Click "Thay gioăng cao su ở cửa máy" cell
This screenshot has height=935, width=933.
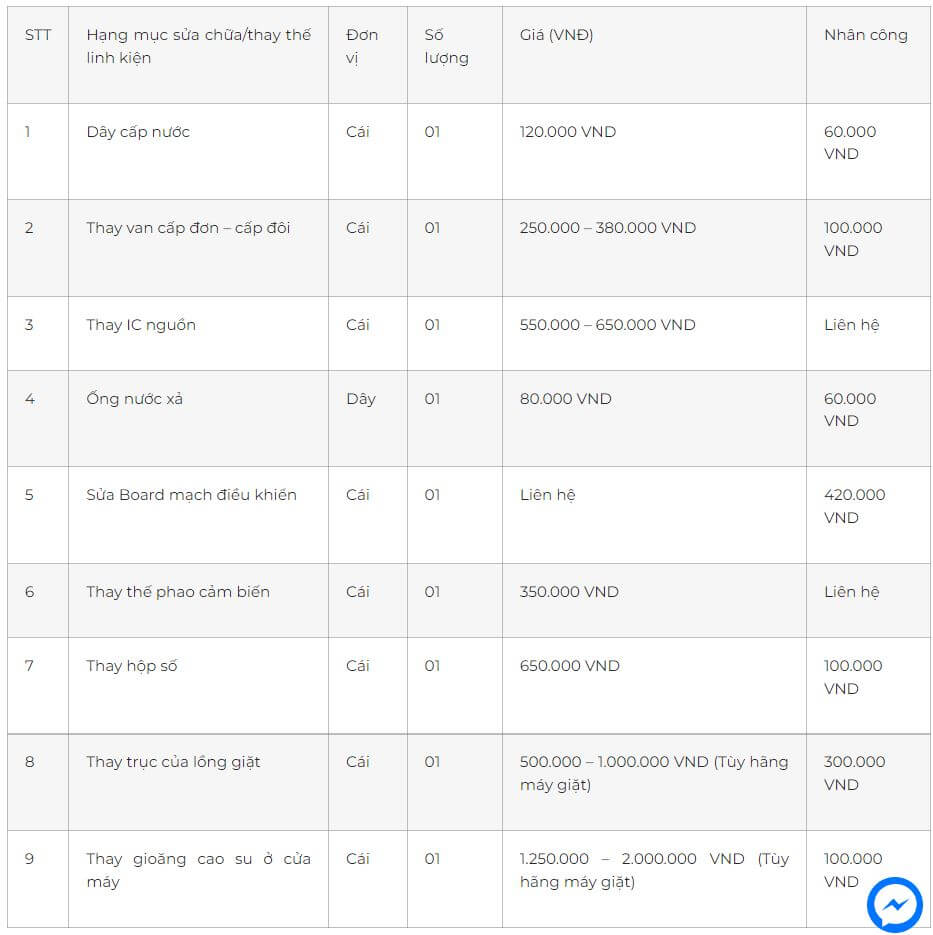[x=198, y=870]
